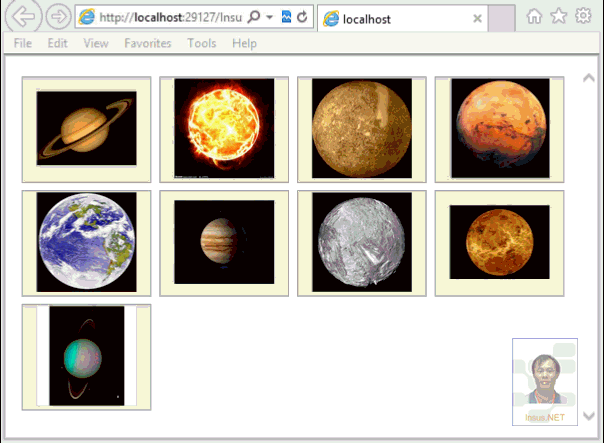604x443 pixels.
Task: Open the Tools menu
Action: pyautogui.click(x=201, y=43)
